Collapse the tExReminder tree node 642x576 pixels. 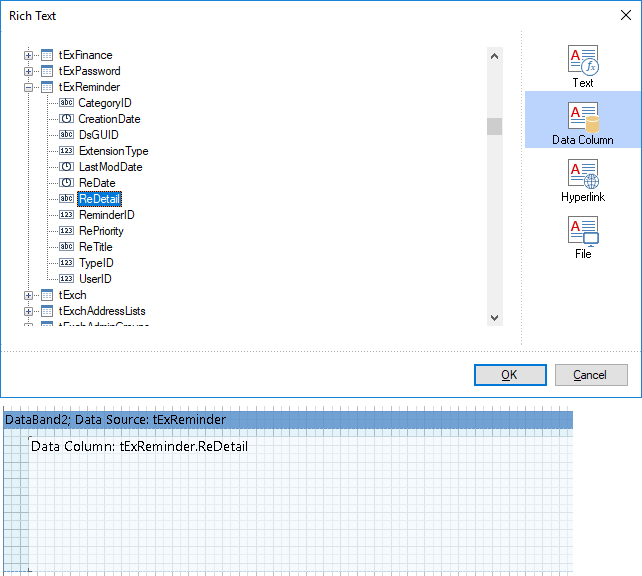[x=29, y=87]
